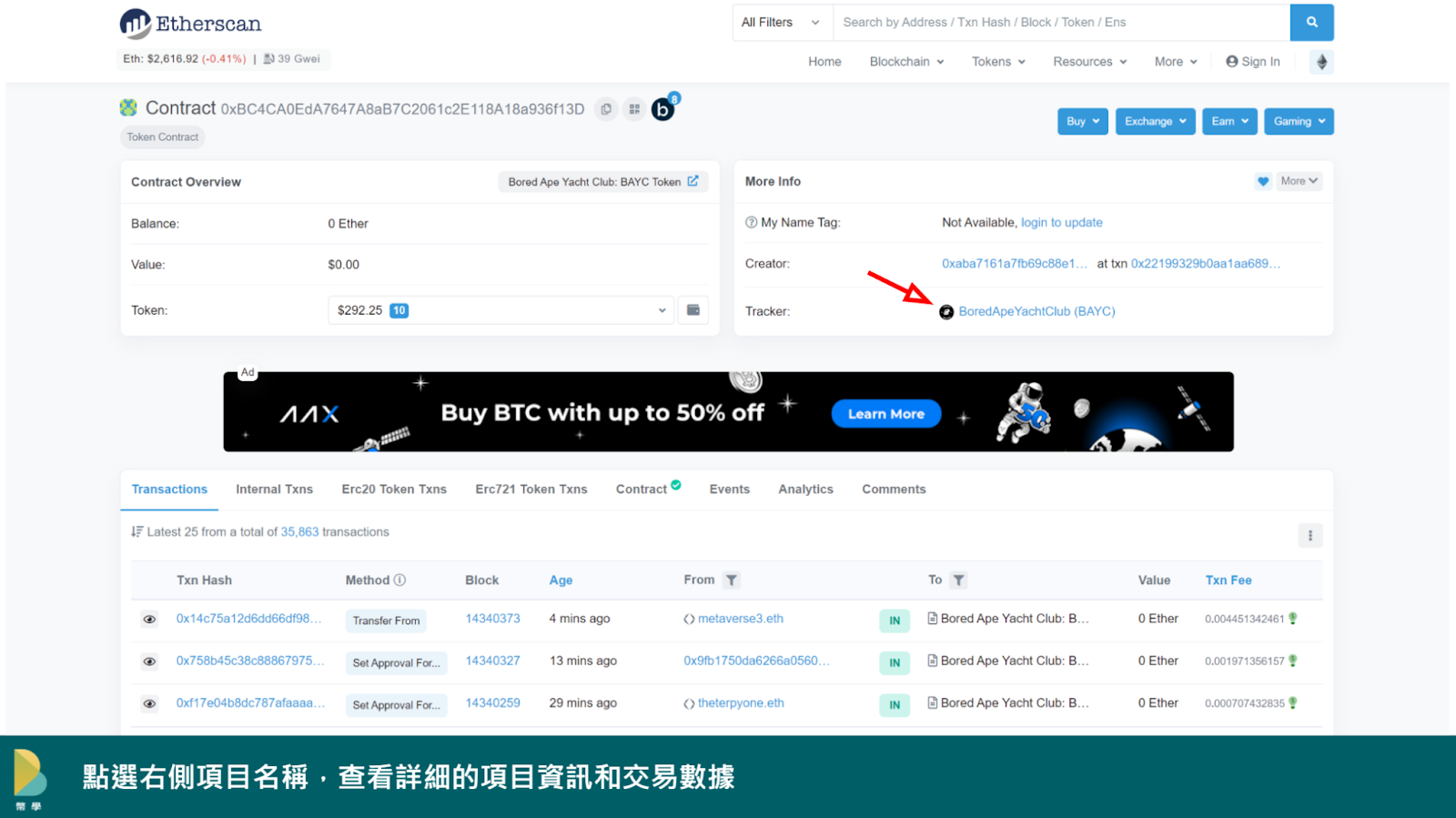1456x818 pixels.
Task: Click the My Name Tag help icon
Action: coord(751,222)
